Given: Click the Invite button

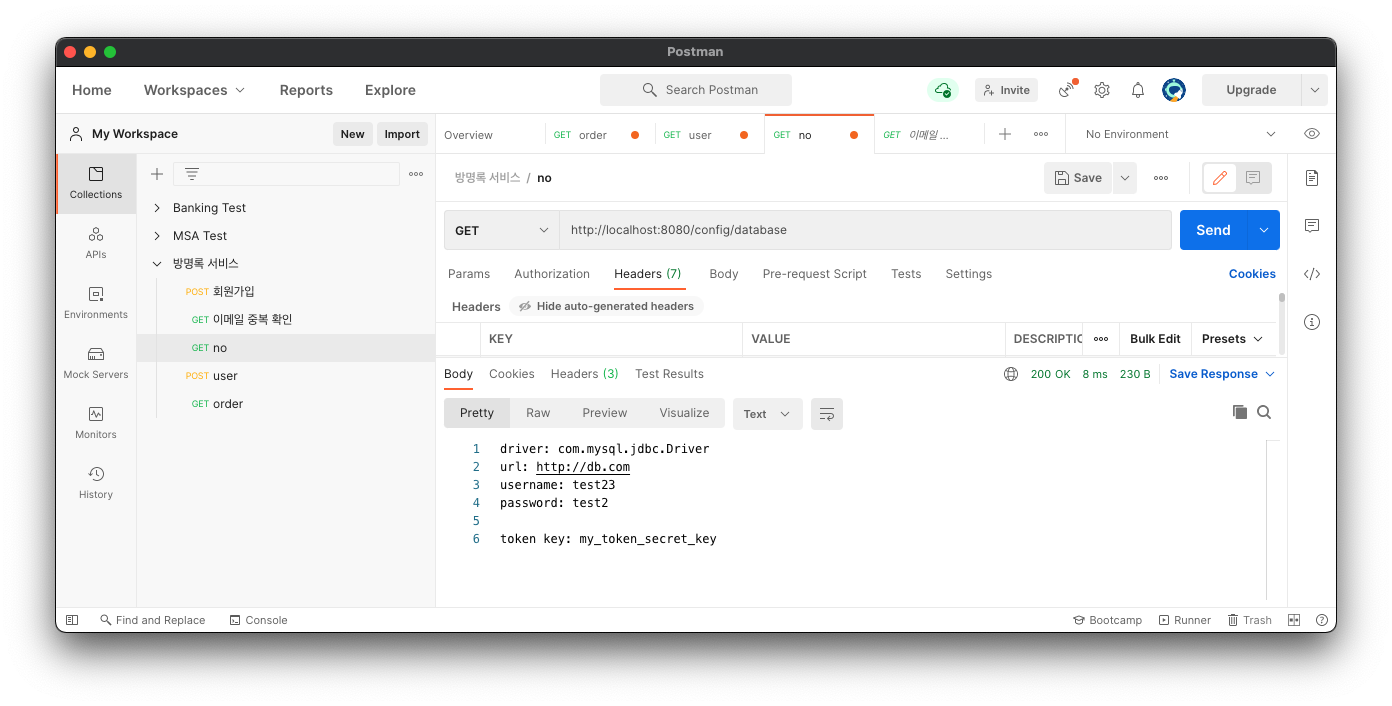Looking at the screenshot, I should (1006, 90).
